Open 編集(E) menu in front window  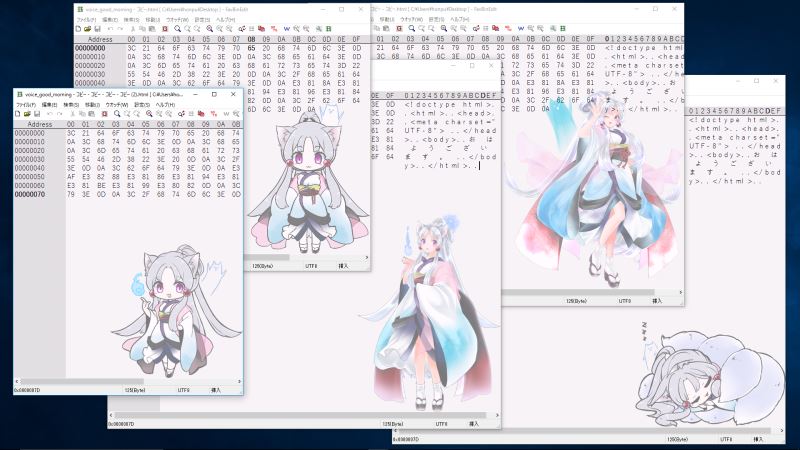click(49, 105)
